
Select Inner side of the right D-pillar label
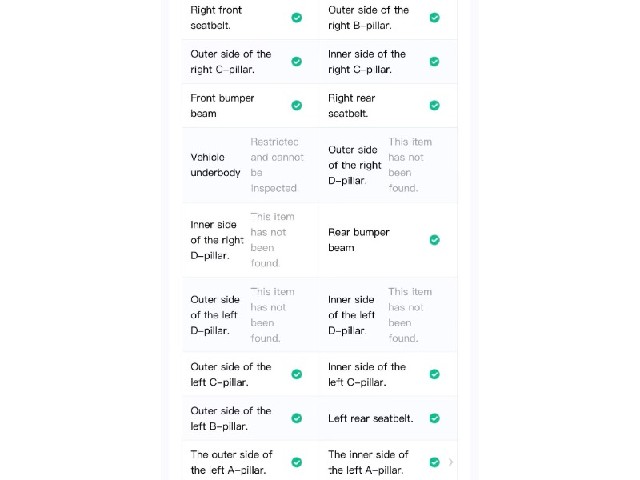[217, 240]
